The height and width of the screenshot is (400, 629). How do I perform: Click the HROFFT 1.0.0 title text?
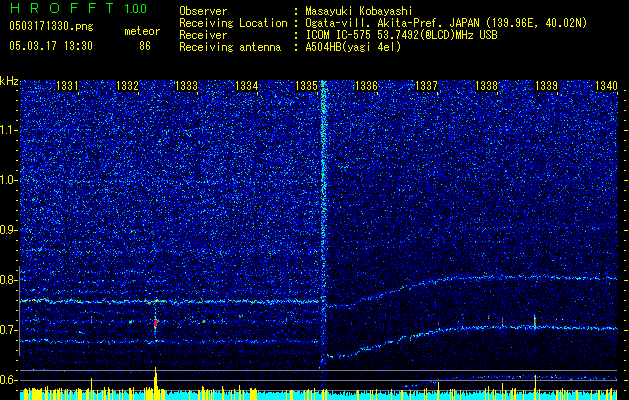point(78,8)
